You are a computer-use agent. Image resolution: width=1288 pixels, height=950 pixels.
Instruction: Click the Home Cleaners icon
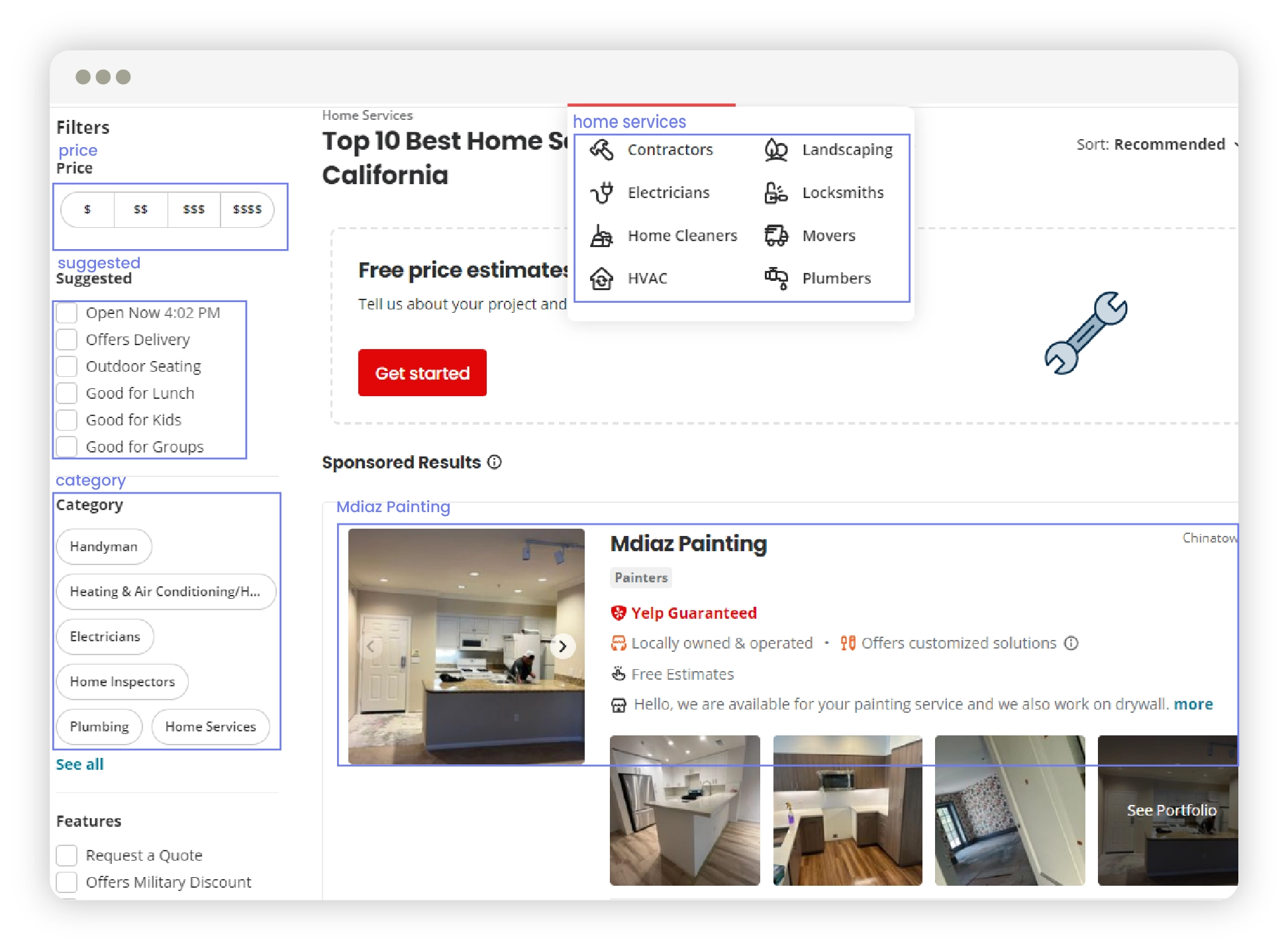click(x=601, y=236)
